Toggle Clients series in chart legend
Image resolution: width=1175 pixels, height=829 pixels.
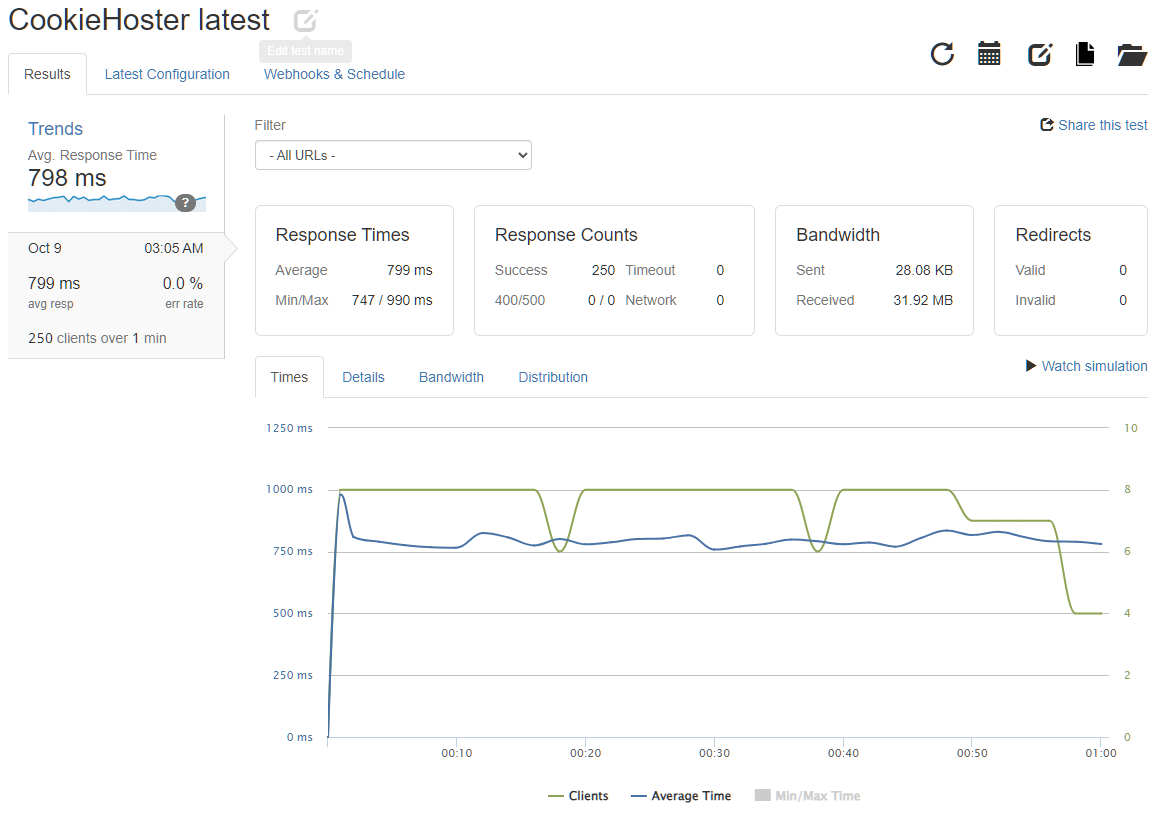tap(578, 796)
